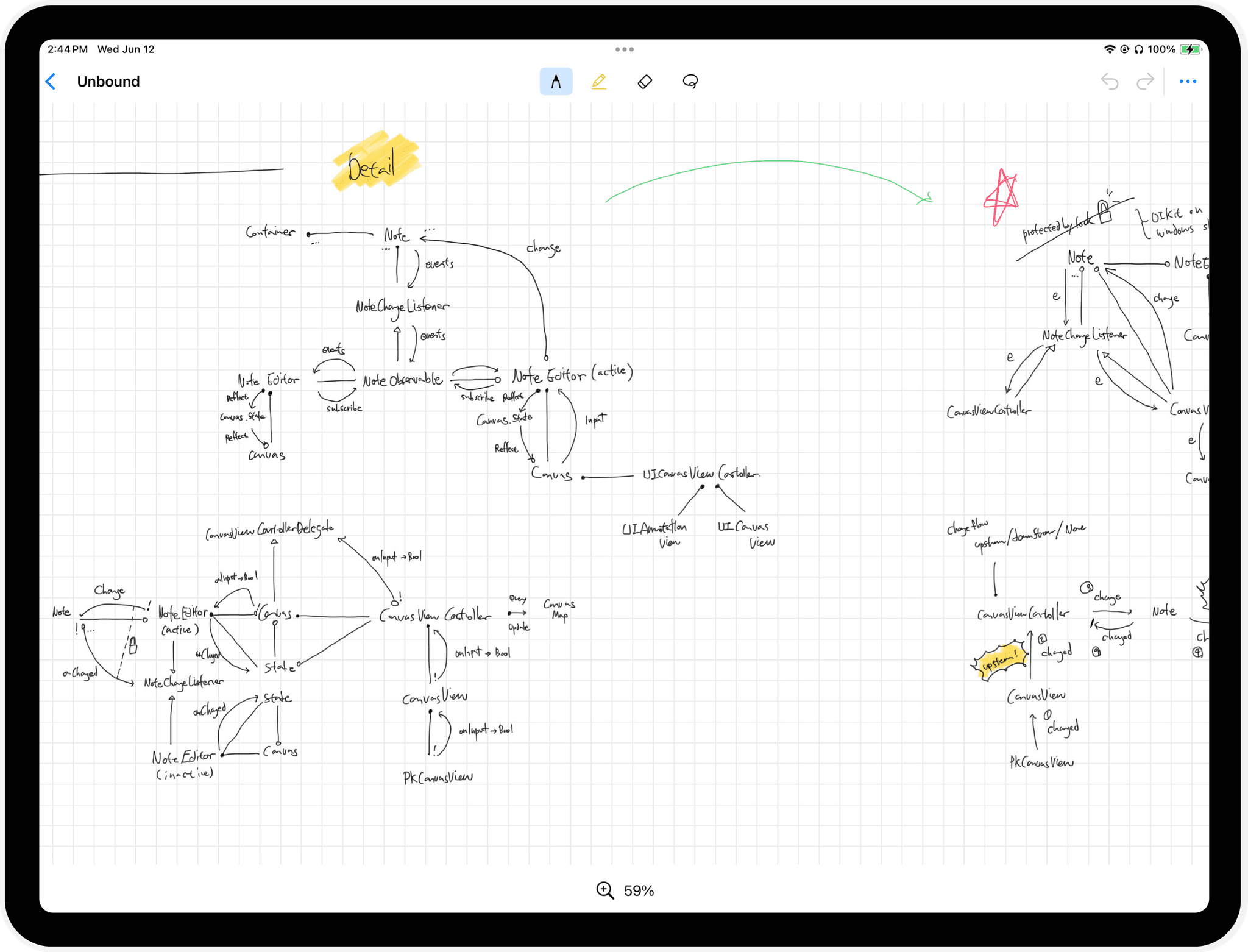
Task: Open the more options menu
Action: pos(1187,82)
